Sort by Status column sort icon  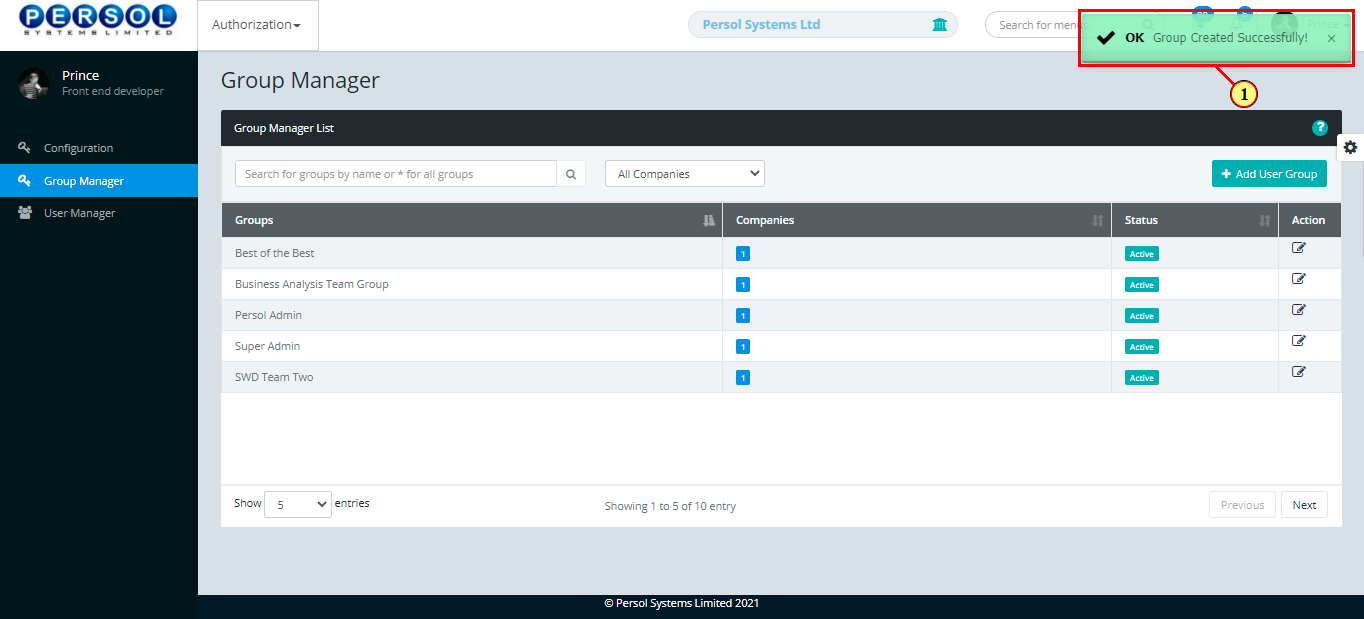click(x=1265, y=220)
